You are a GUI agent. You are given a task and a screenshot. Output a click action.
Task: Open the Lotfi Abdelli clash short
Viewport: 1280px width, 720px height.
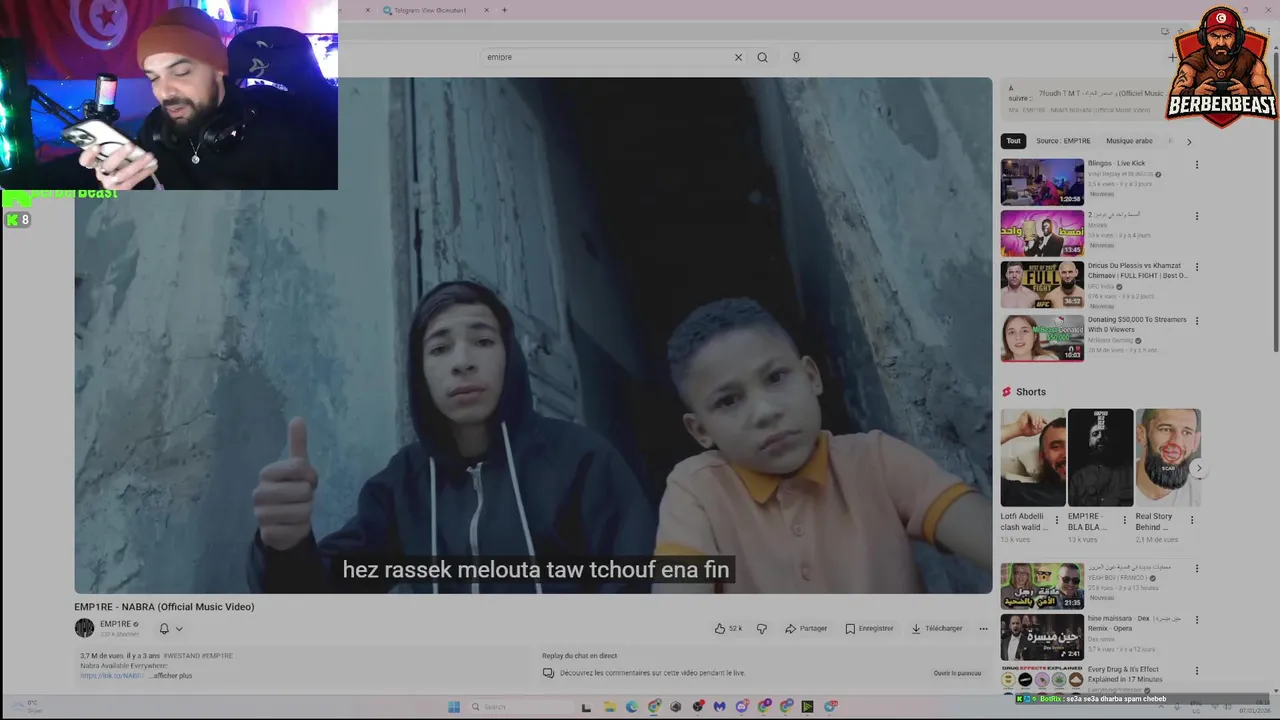[1033, 457]
